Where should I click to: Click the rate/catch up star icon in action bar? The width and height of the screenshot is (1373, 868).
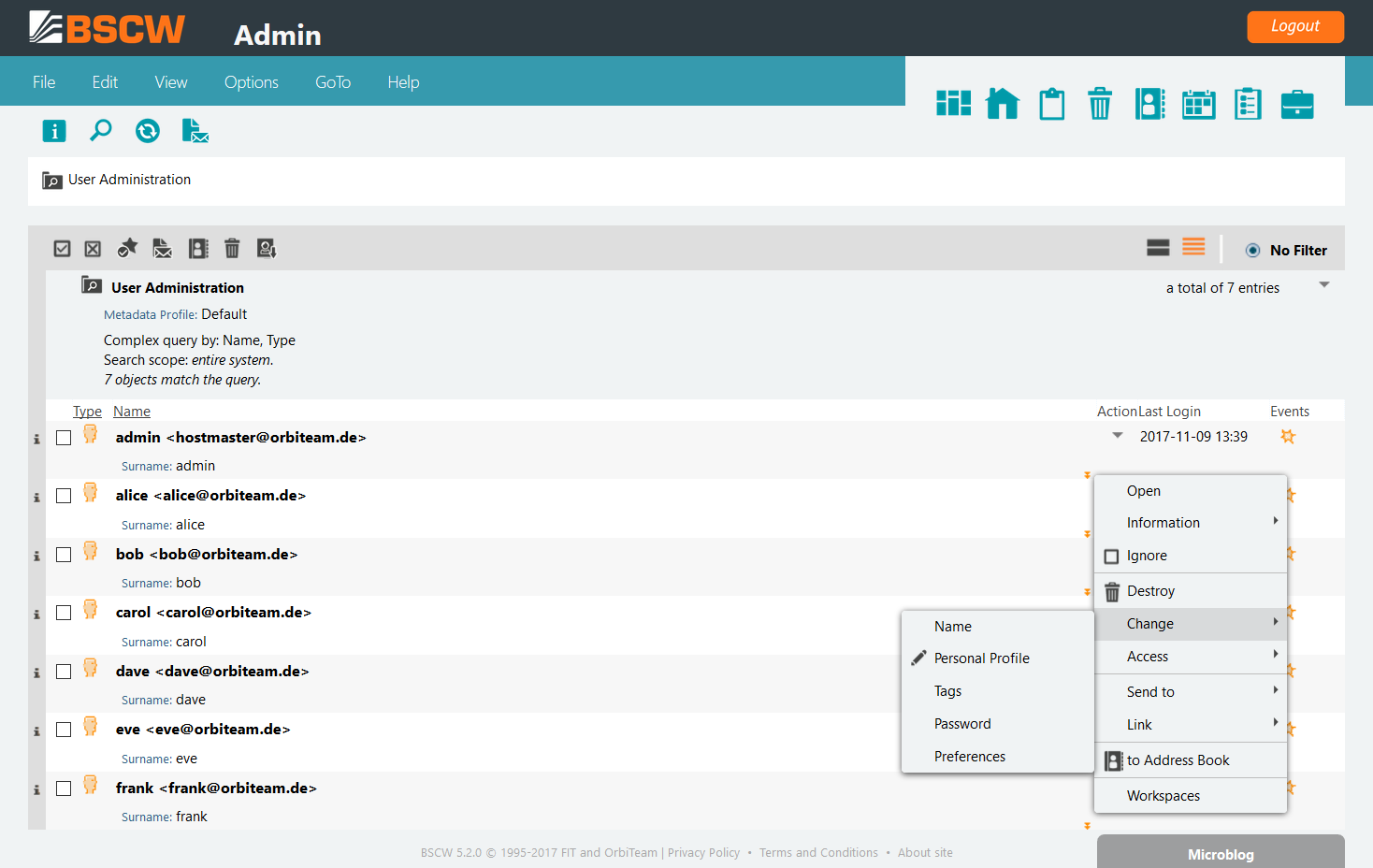pos(127,248)
